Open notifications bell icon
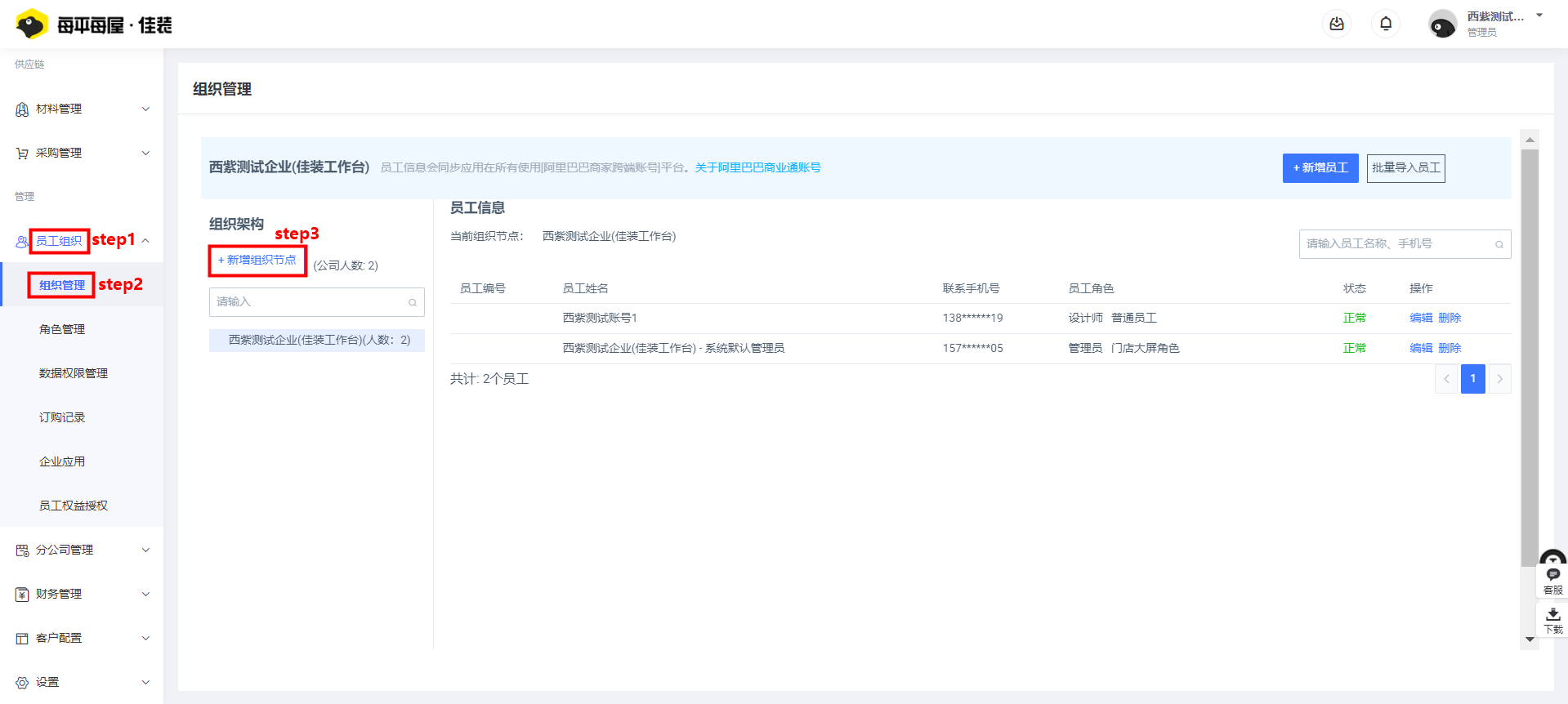This screenshot has width=1568, height=704. pyautogui.click(x=1386, y=24)
